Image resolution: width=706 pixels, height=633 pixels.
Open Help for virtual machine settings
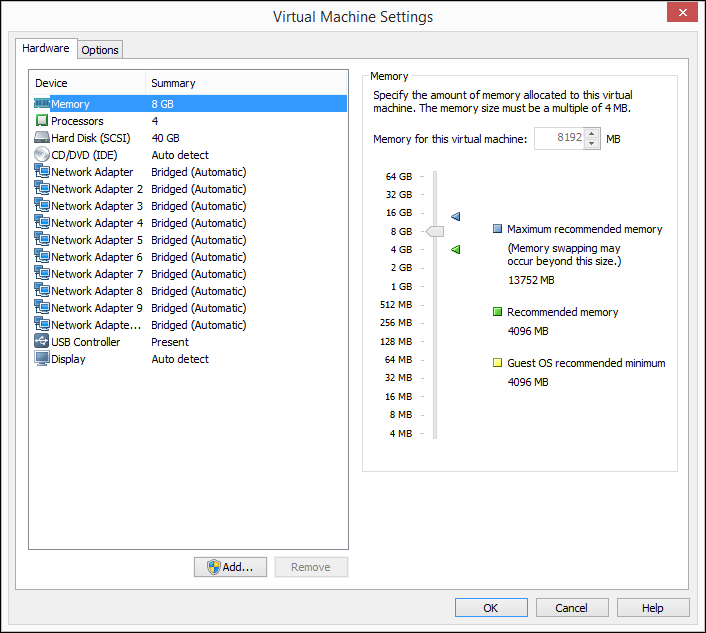coord(653,608)
